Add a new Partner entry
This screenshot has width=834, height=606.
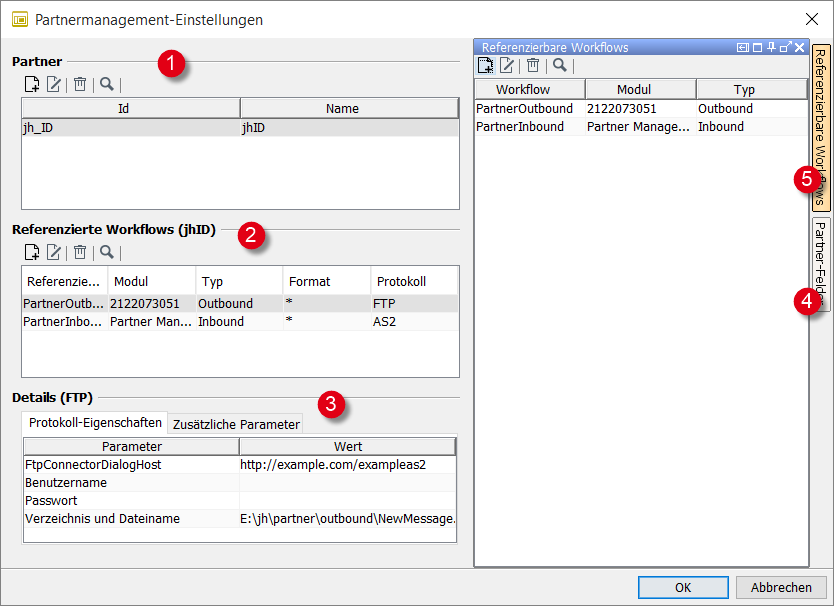point(31,84)
